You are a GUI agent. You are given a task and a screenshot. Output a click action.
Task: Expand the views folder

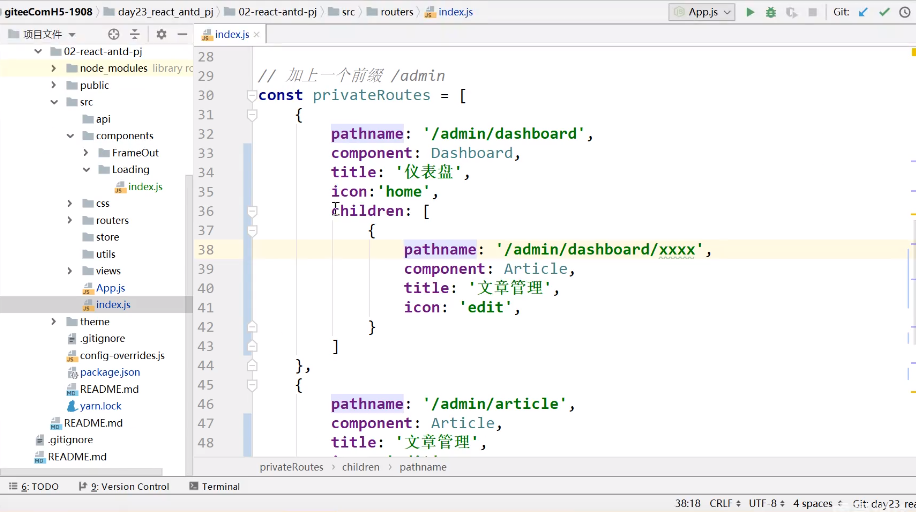coord(70,271)
